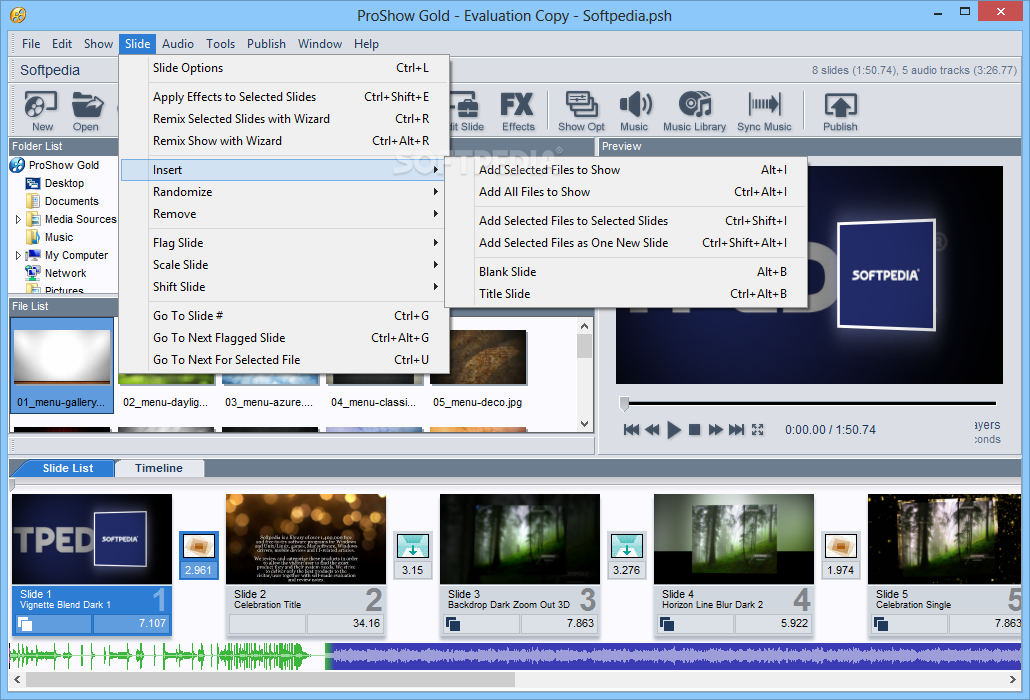Insert a Blank Slide
This screenshot has width=1030, height=700.
626,272
